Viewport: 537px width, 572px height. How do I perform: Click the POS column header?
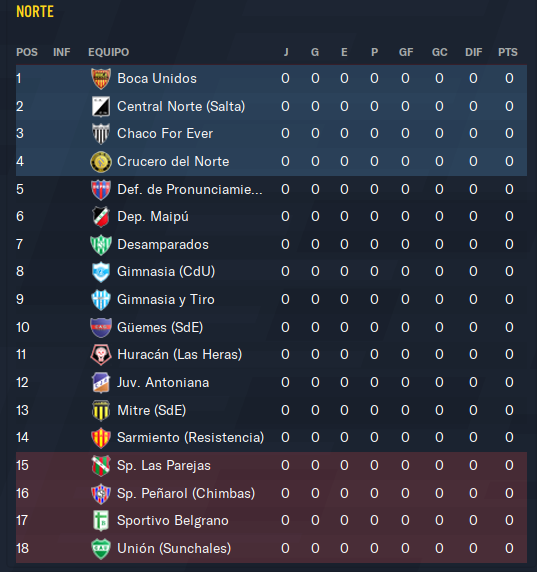(x=27, y=52)
